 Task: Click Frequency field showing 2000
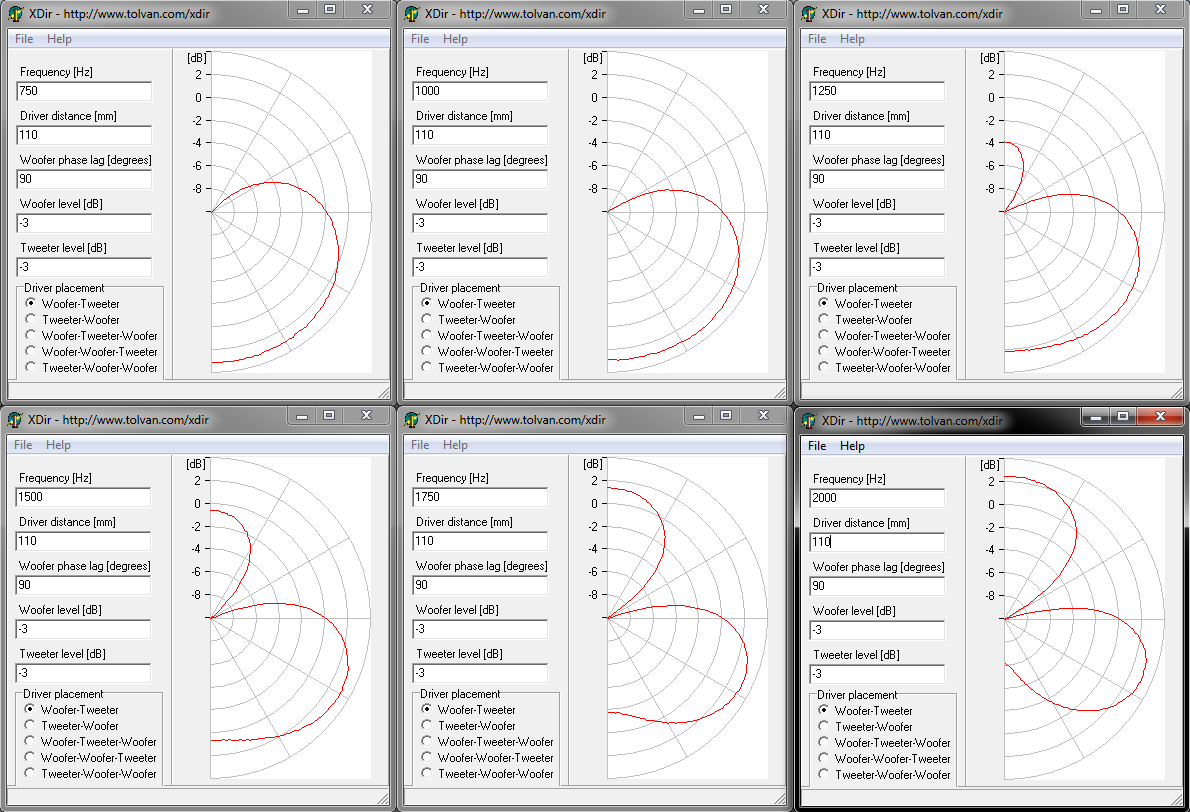point(877,498)
